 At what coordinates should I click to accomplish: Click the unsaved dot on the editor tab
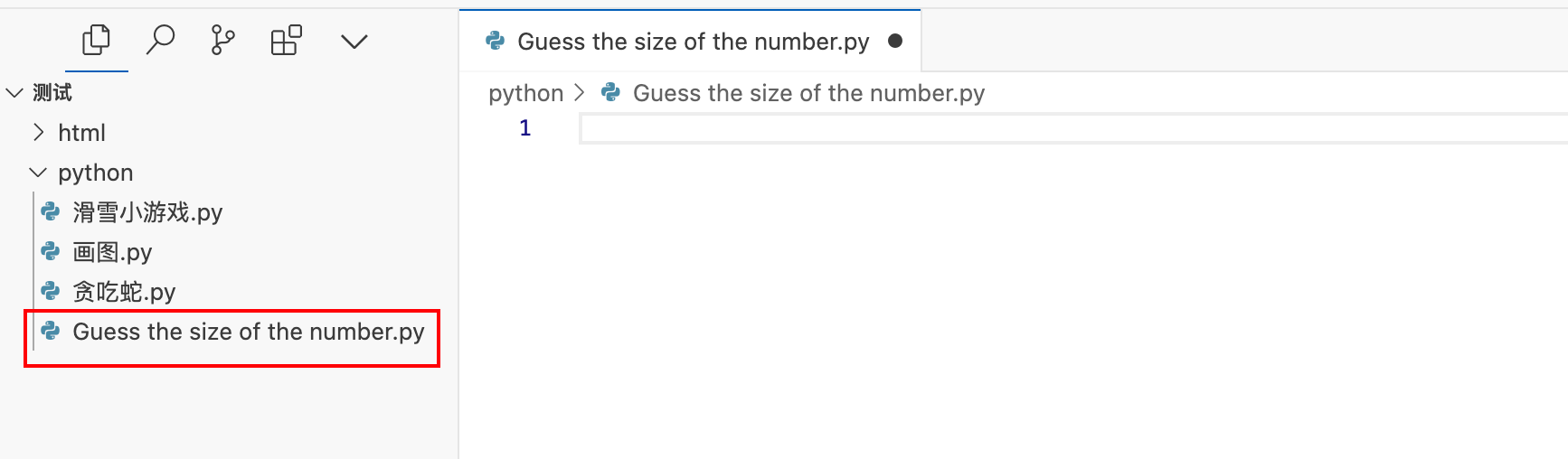pos(895,41)
